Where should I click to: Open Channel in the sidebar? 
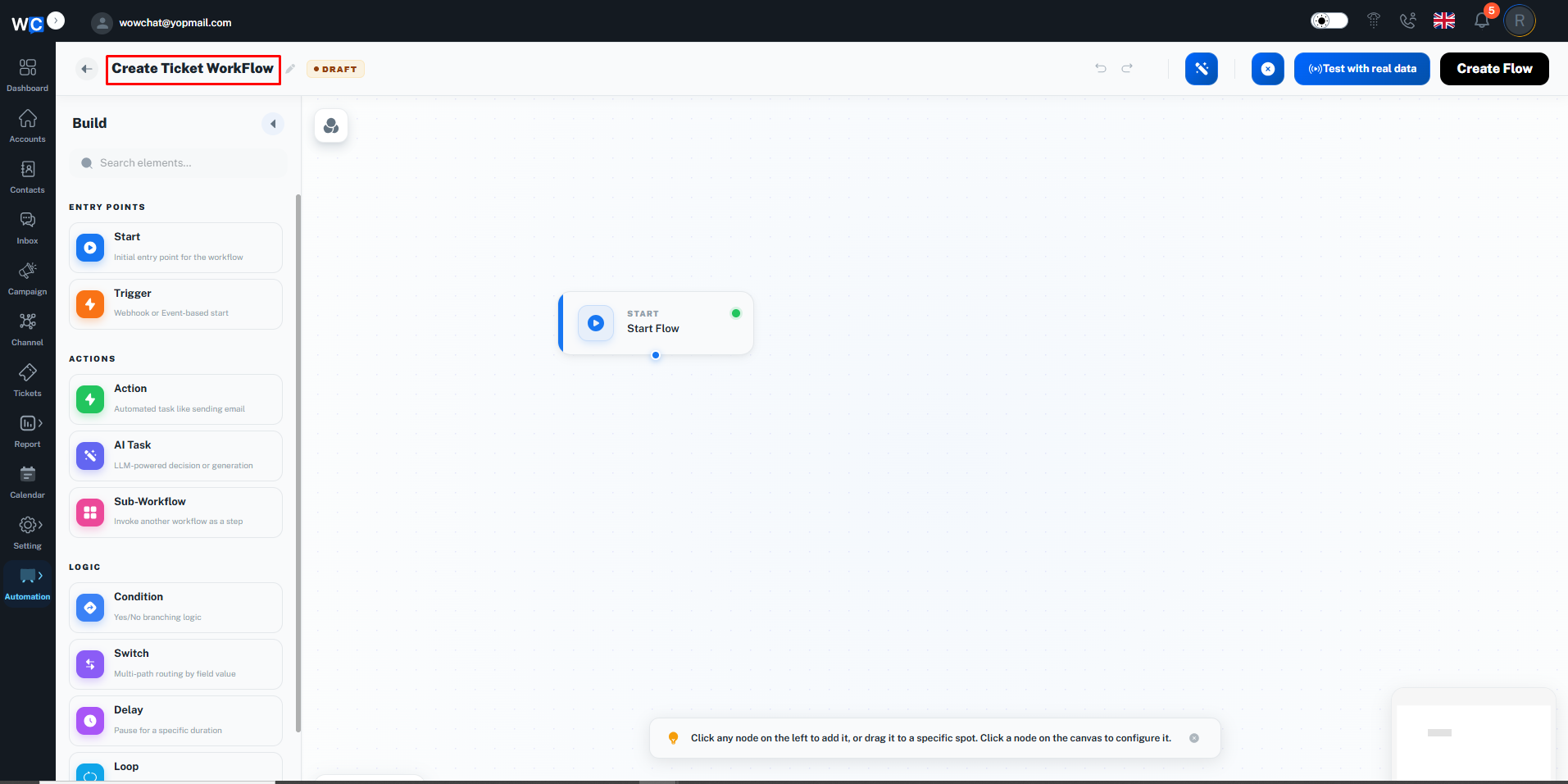coord(27,329)
